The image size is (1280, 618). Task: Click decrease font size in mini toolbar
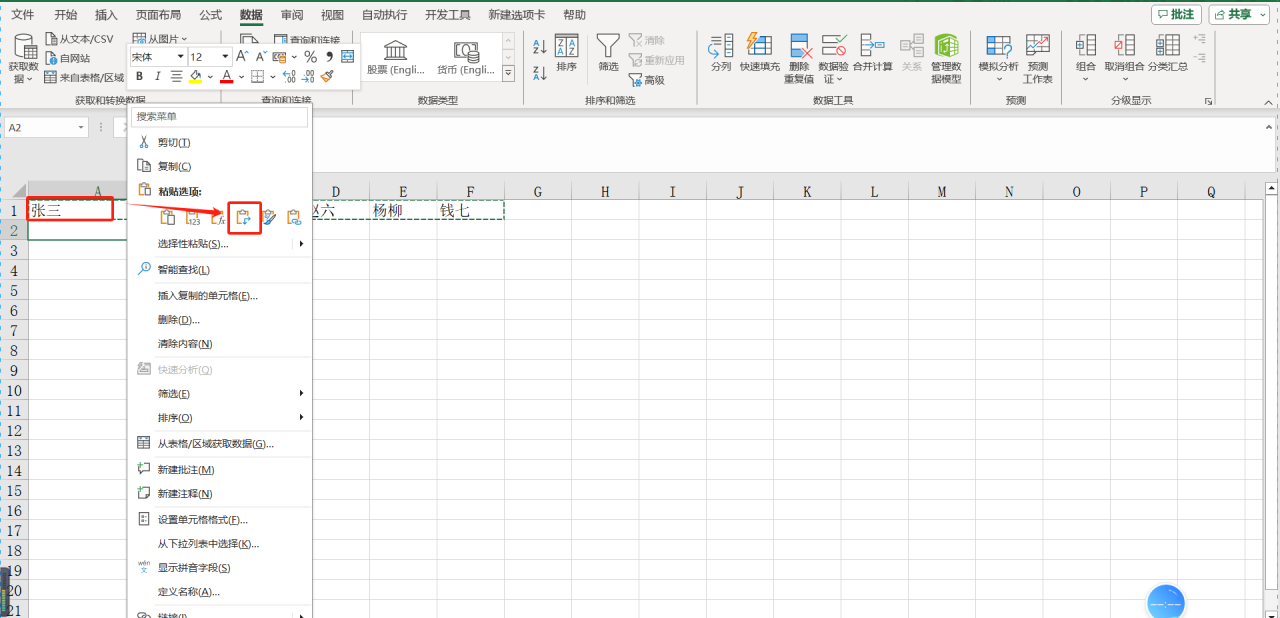261,57
